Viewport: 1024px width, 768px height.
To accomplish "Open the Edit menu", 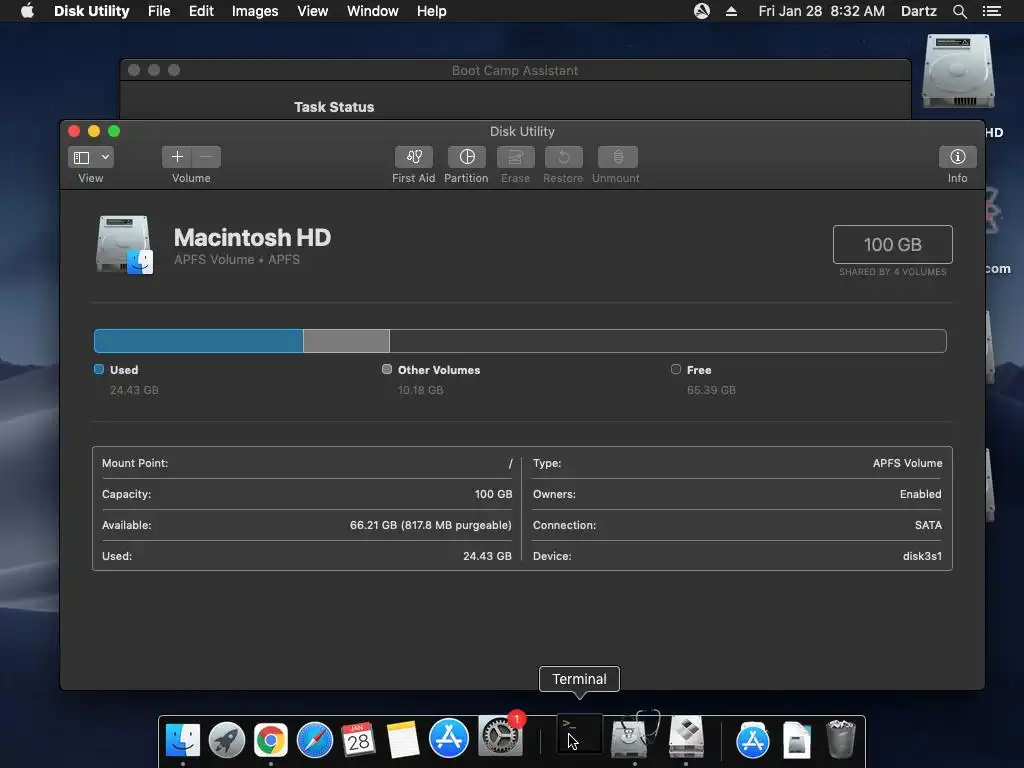I will pyautogui.click(x=201, y=11).
